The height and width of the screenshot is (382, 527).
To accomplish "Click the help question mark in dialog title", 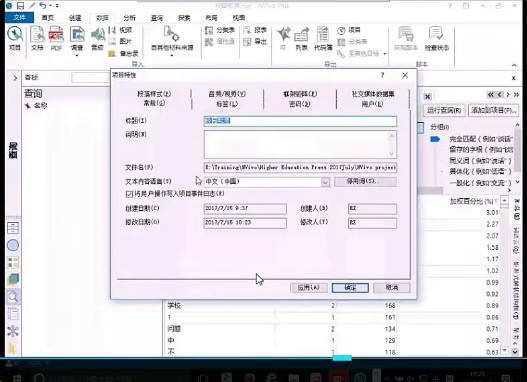I will point(382,75).
